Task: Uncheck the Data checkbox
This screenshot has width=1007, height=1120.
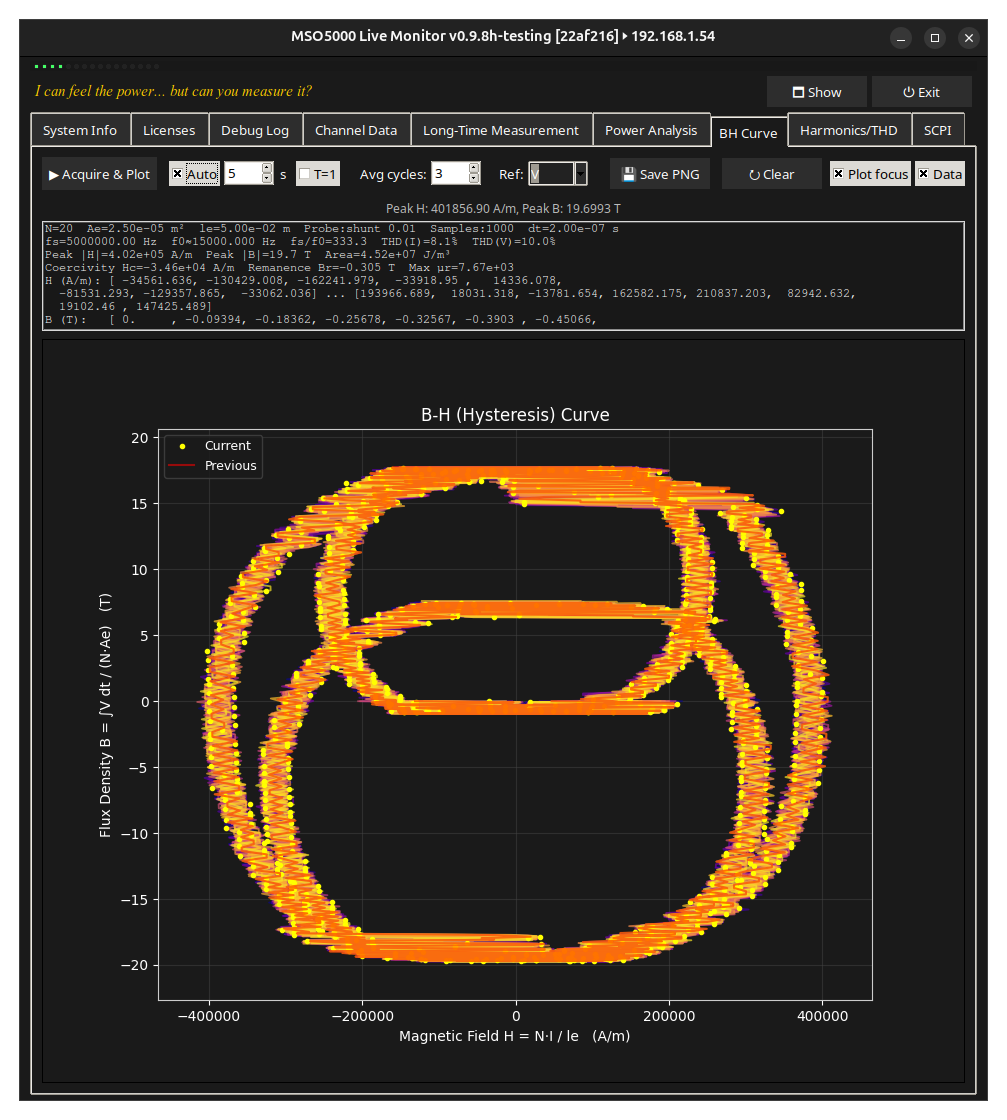Action: 924,174
